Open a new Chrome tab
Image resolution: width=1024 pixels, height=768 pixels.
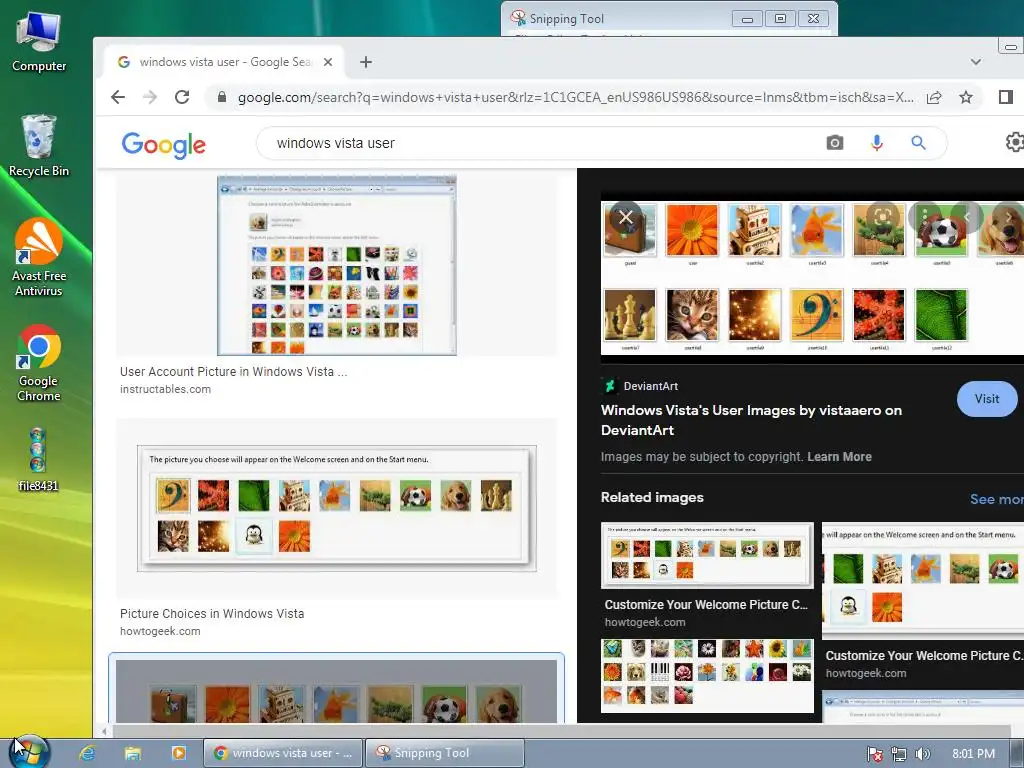[366, 62]
